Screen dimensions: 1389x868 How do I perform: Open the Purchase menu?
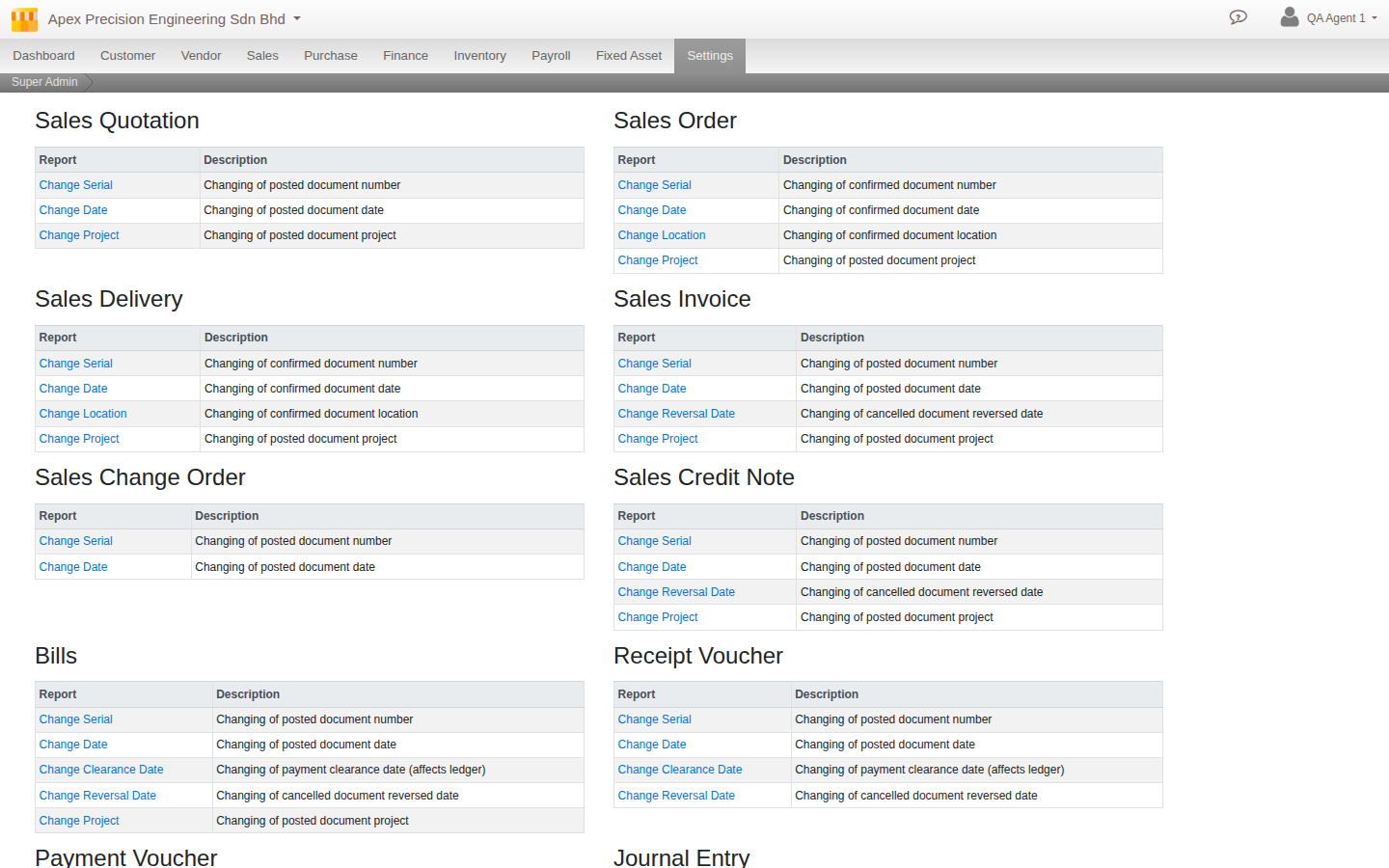point(331,56)
